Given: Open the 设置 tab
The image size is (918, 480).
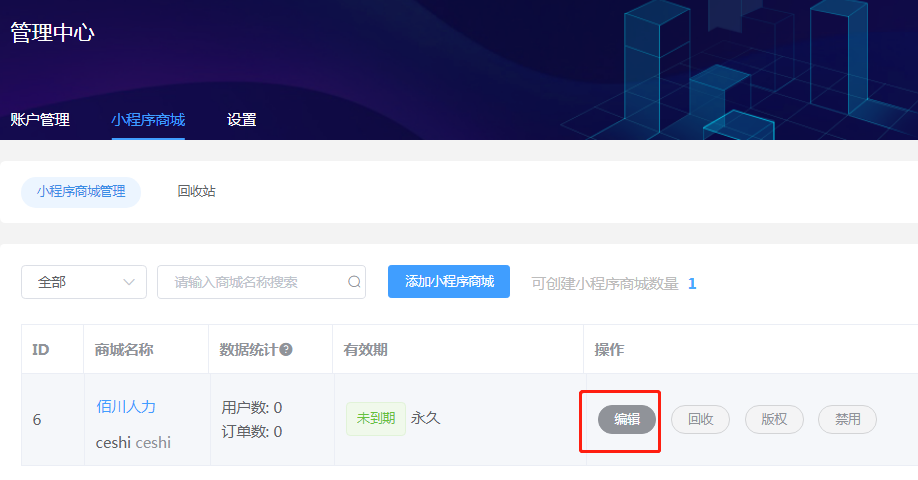Looking at the screenshot, I should click(241, 120).
